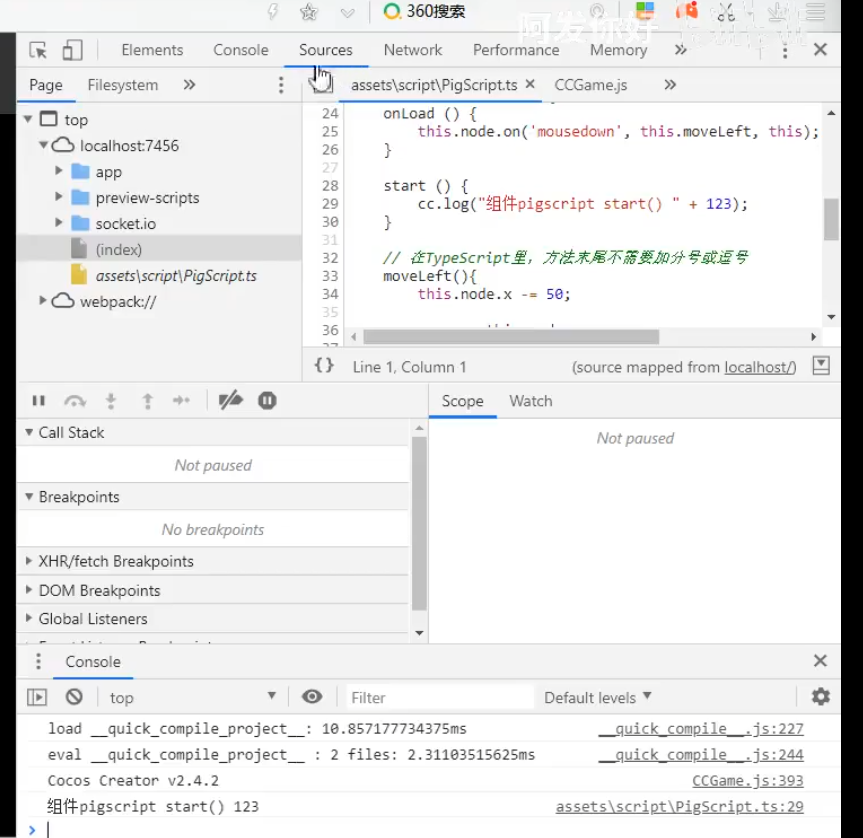Viewport: 863px width, 838px height.
Task: Open the console drawer three-dot menu
Action: (x=38, y=661)
